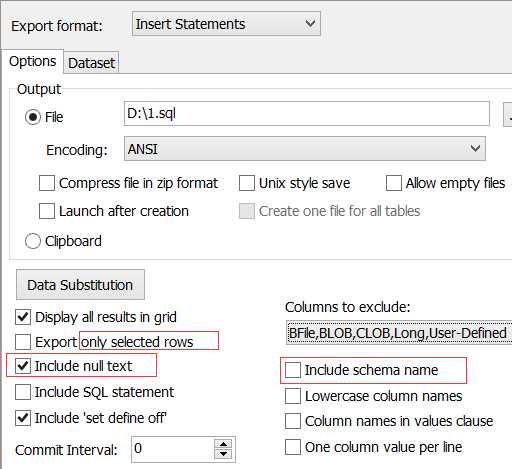Check One column value per line
The image size is (512, 469).
click(x=293, y=447)
